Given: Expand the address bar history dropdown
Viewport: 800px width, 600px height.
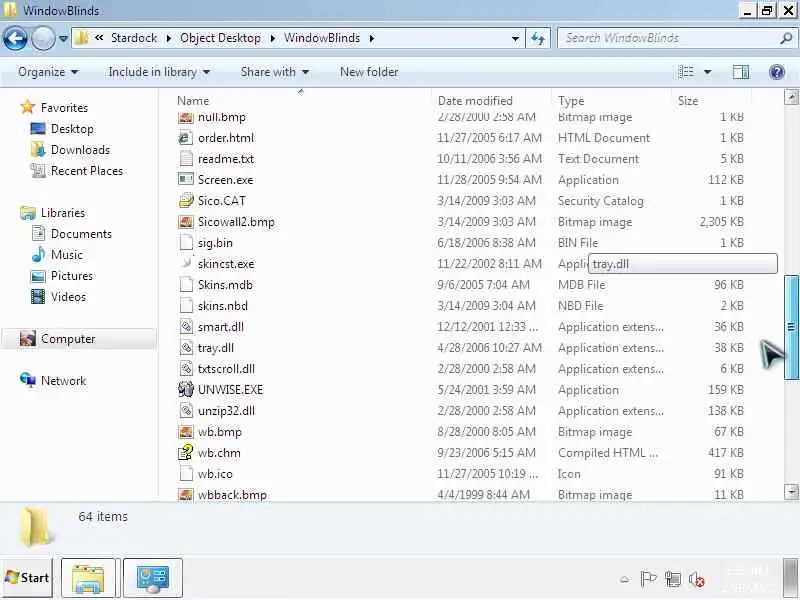Looking at the screenshot, I should (x=515, y=38).
